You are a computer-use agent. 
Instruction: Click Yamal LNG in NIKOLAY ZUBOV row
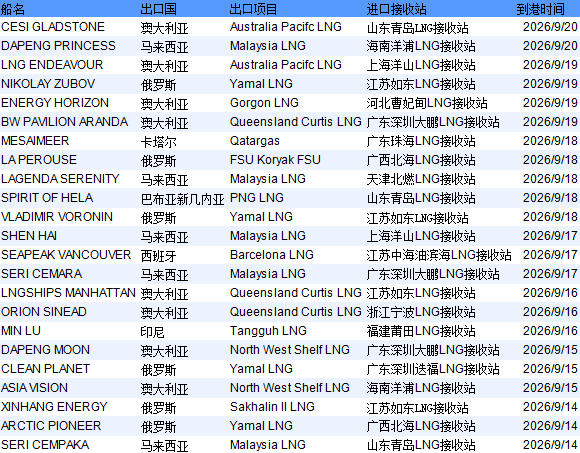click(x=261, y=84)
